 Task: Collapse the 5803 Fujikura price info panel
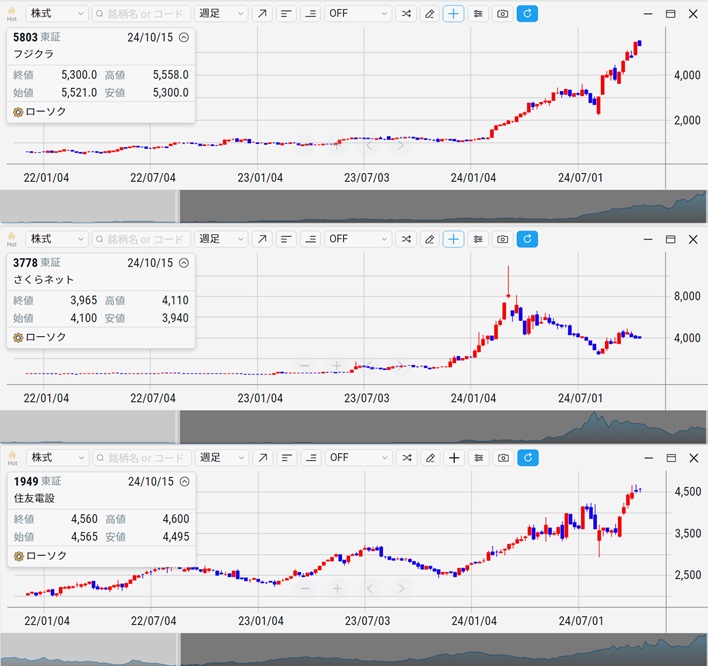[x=183, y=37]
